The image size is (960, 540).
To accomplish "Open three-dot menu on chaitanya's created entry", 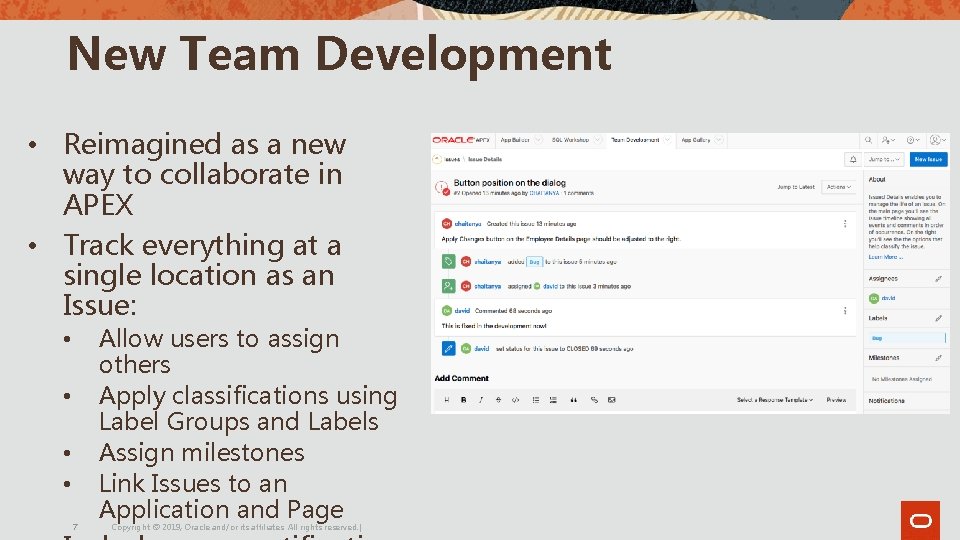I will (x=845, y=224).
